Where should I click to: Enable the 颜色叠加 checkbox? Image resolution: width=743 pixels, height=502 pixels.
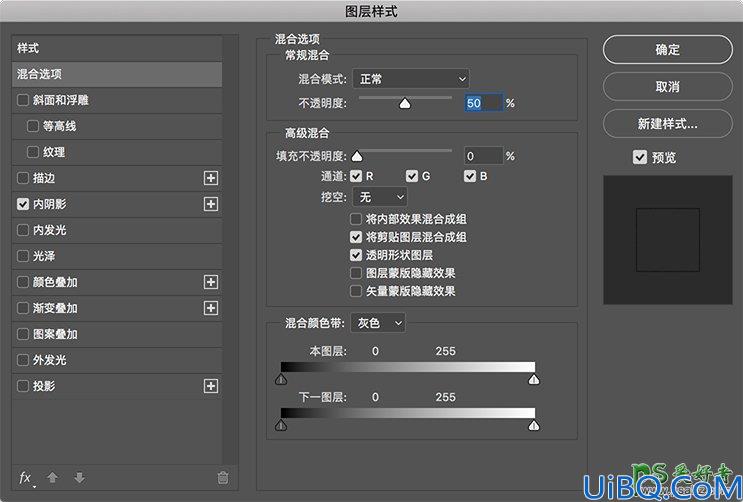pyautogui.click(x=23, y=282)
